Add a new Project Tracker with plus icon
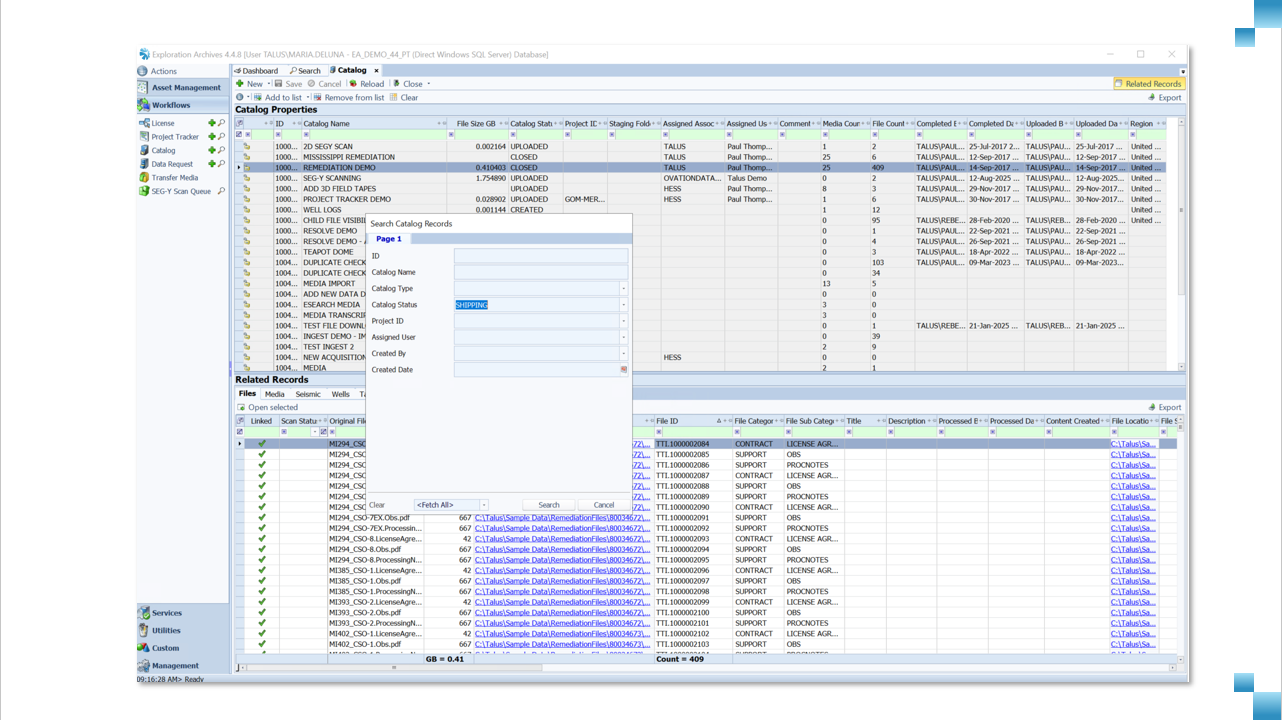The width and height of the screenshot is (1282, 720). pyautogui.click(x=212, y=136)
